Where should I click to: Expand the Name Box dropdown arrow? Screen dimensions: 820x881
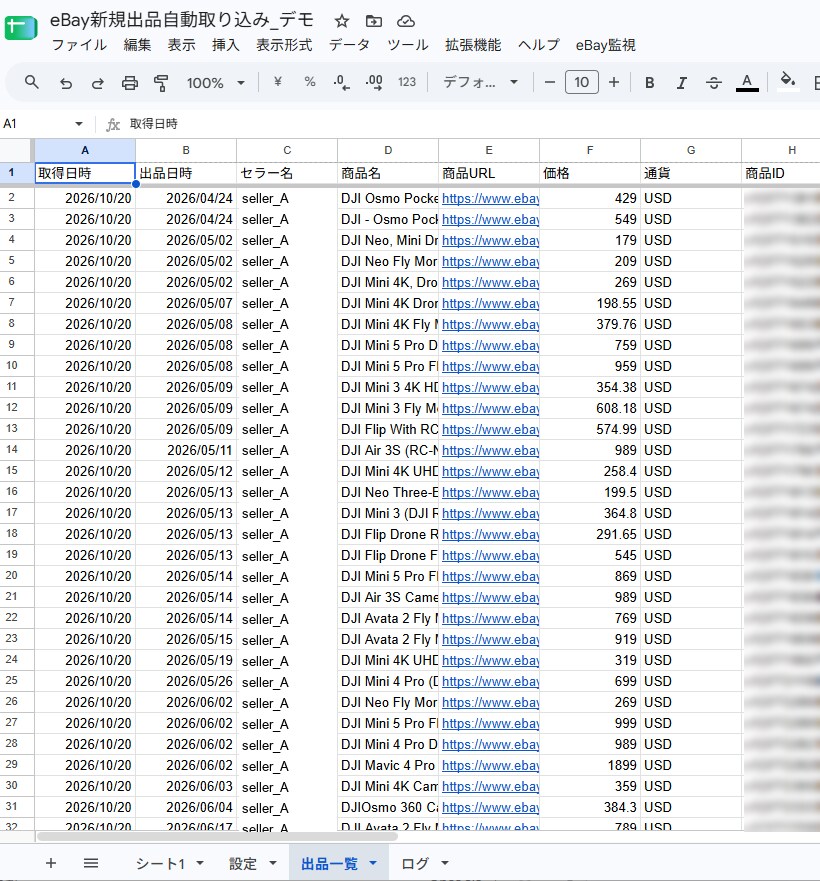click(79, 124)
